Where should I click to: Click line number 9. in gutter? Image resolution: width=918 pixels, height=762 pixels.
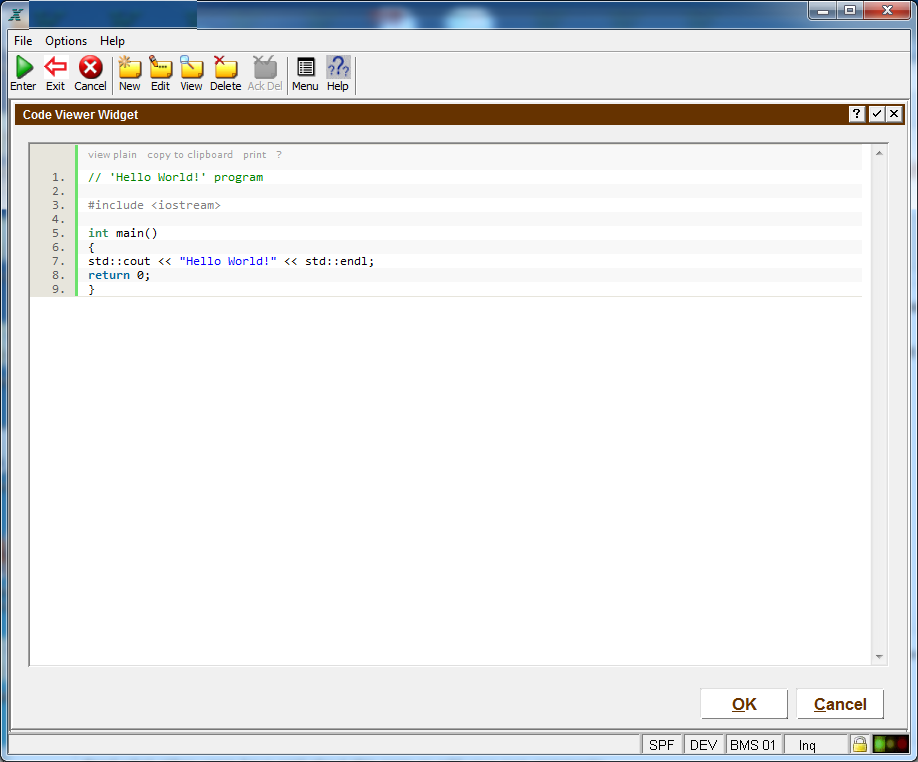tap(59, 289)
